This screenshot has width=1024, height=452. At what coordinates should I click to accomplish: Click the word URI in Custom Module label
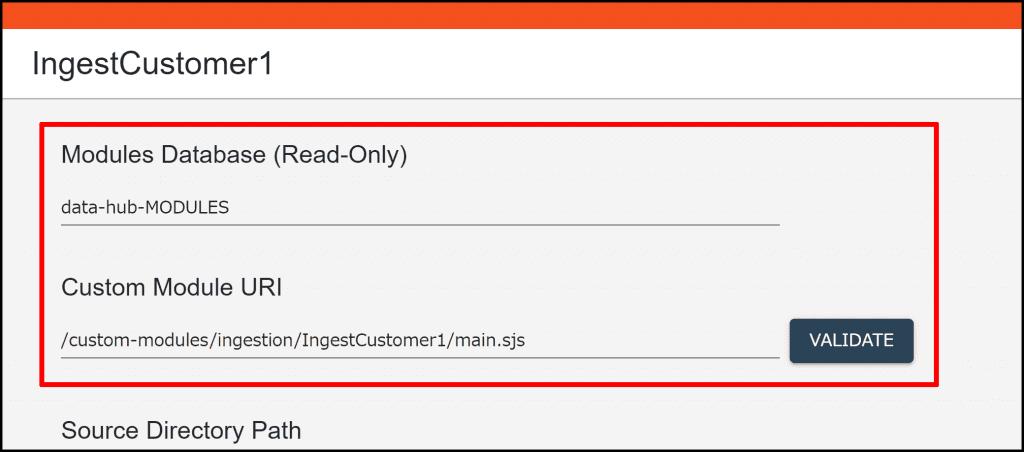[260, 288]
